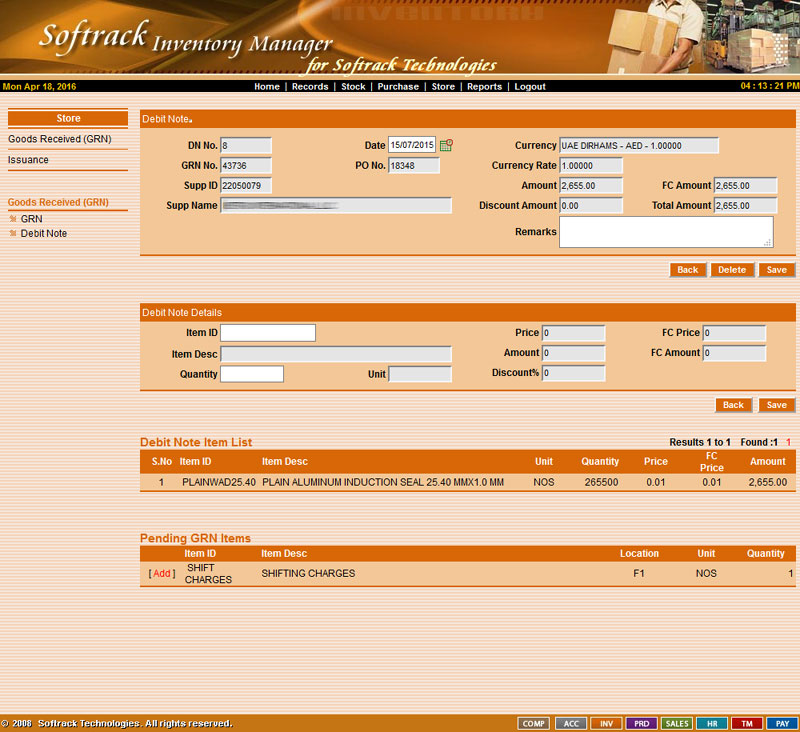The image size is (800, 732).
Task: Open the blue PAY module badge
Action: point(782,723)
